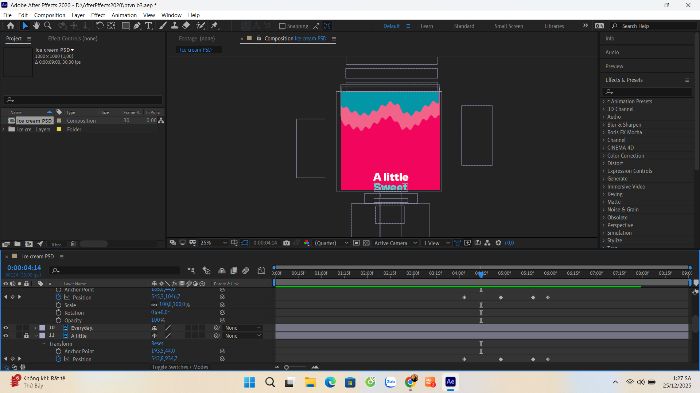Expand the Color Correction effects category
Screen dimensions: 700x393
pyautogui.click(x=604, y=156)
